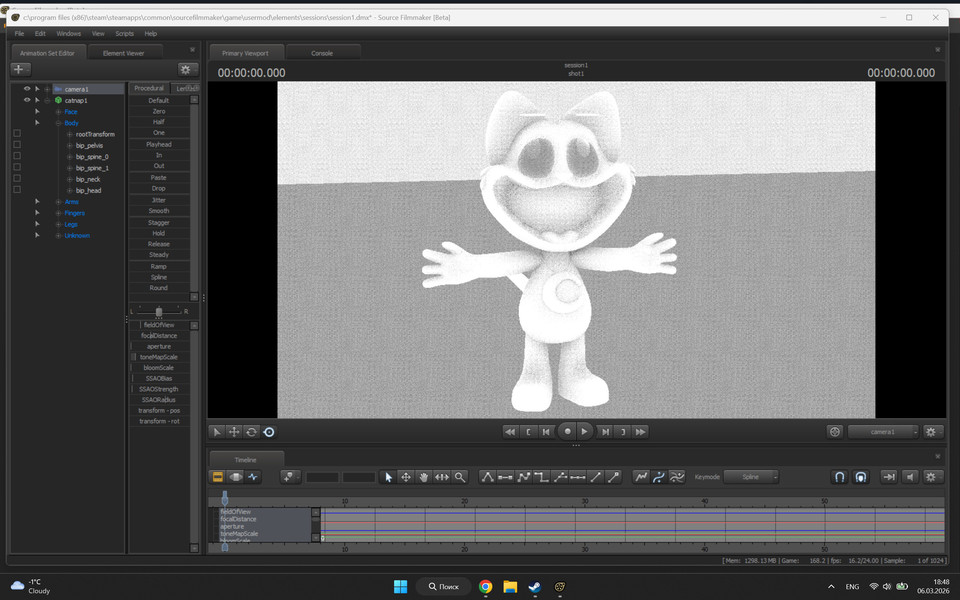
Task: Click the add animation set plus button
Action: [x=19, y=69]
